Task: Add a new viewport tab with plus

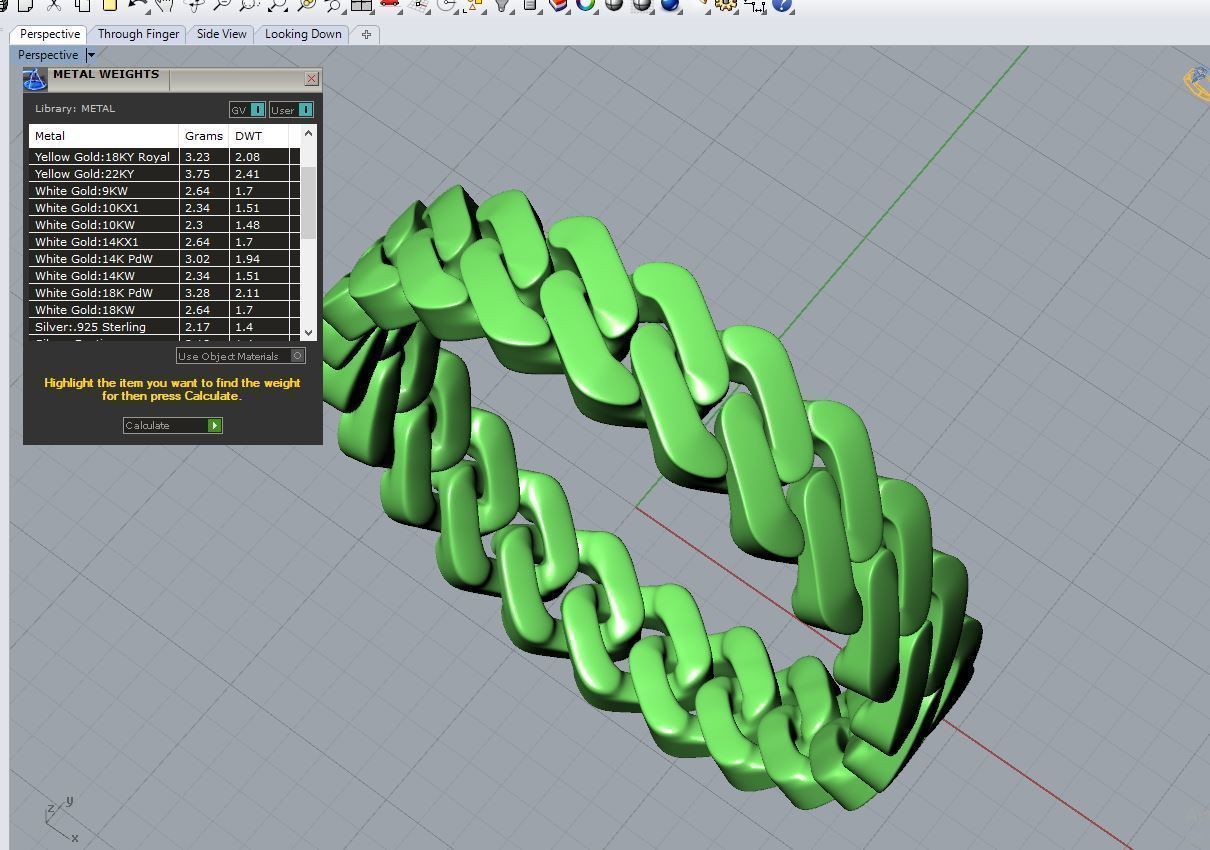Action: [366, 34]
